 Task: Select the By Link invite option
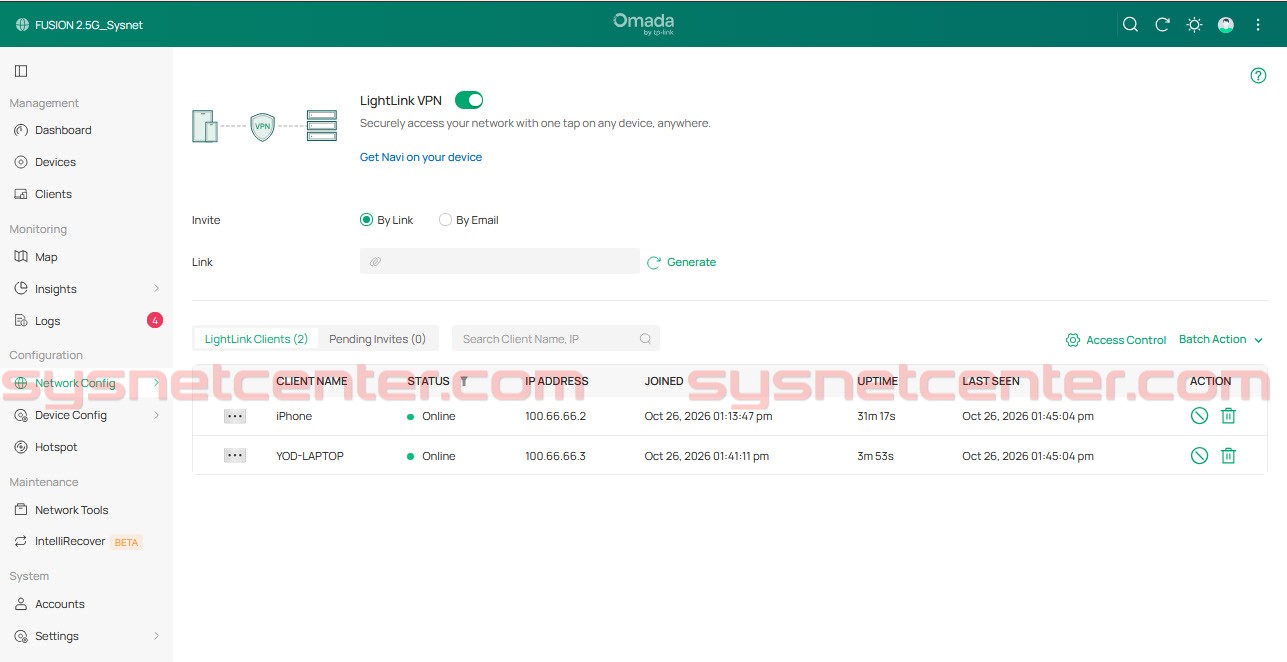[x=387, y=220]
